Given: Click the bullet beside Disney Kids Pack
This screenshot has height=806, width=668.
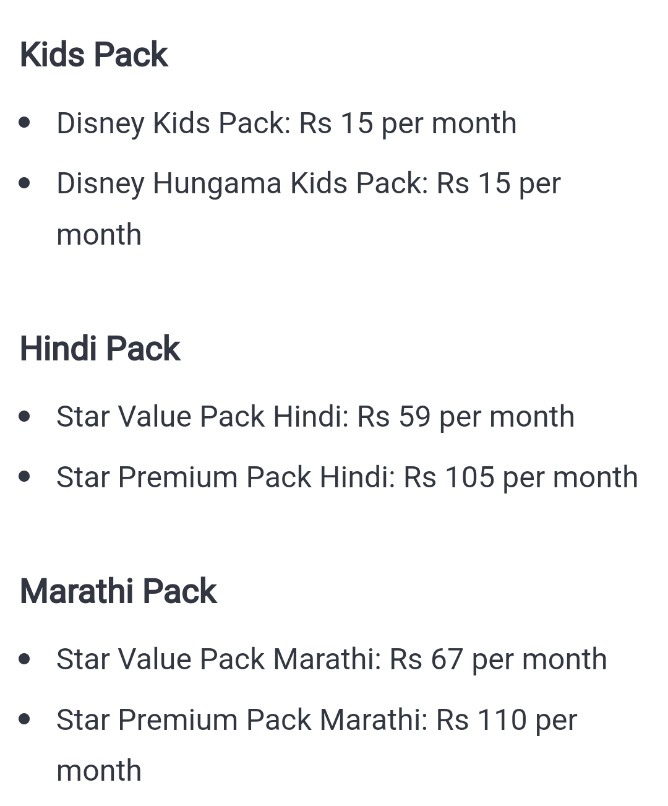Looking at the screenshot, I should click(x=25, y=124).
